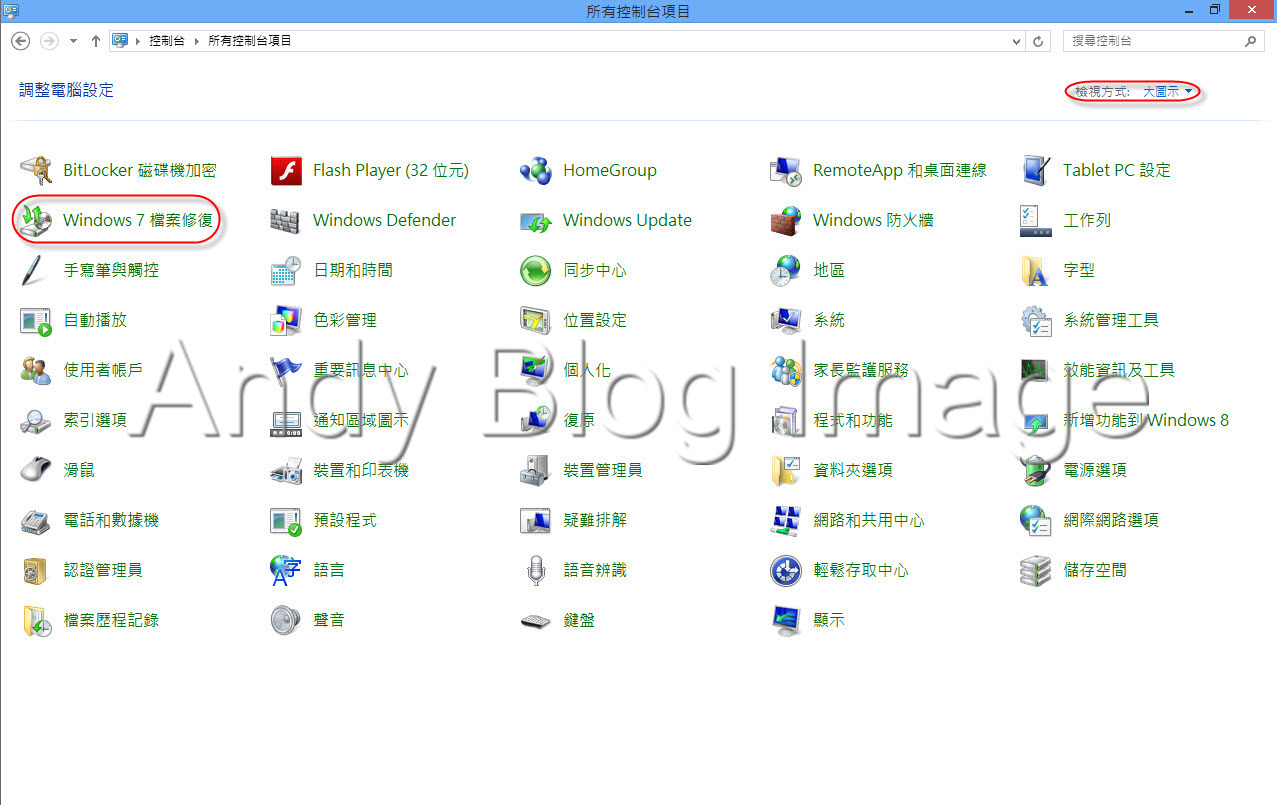Image resolution: width=1277 pixels, height=805 pixels.
Task: Open the 程式和功能 icon
Action: [x=786, y=420]
